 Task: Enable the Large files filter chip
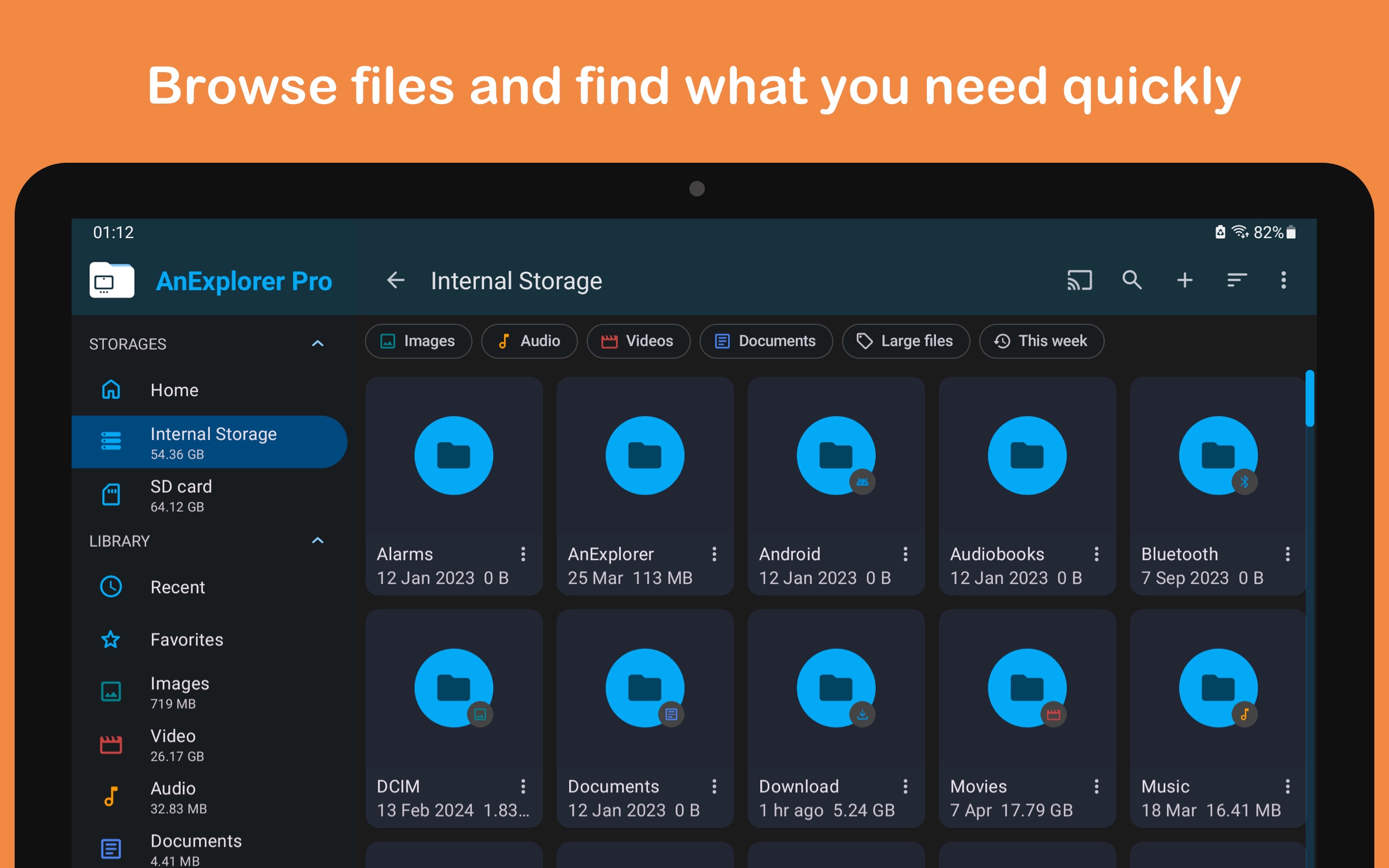click(905, 341)
